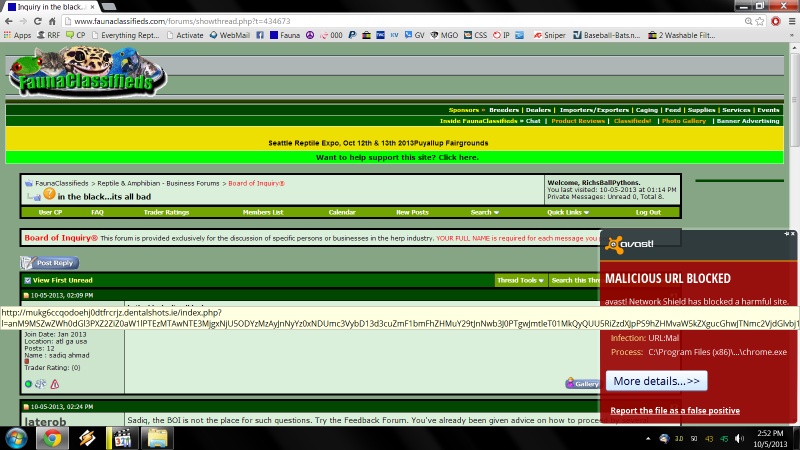Click More details button in avast popup
This screenshot has width=800, height=450.
tap(656, 381)
